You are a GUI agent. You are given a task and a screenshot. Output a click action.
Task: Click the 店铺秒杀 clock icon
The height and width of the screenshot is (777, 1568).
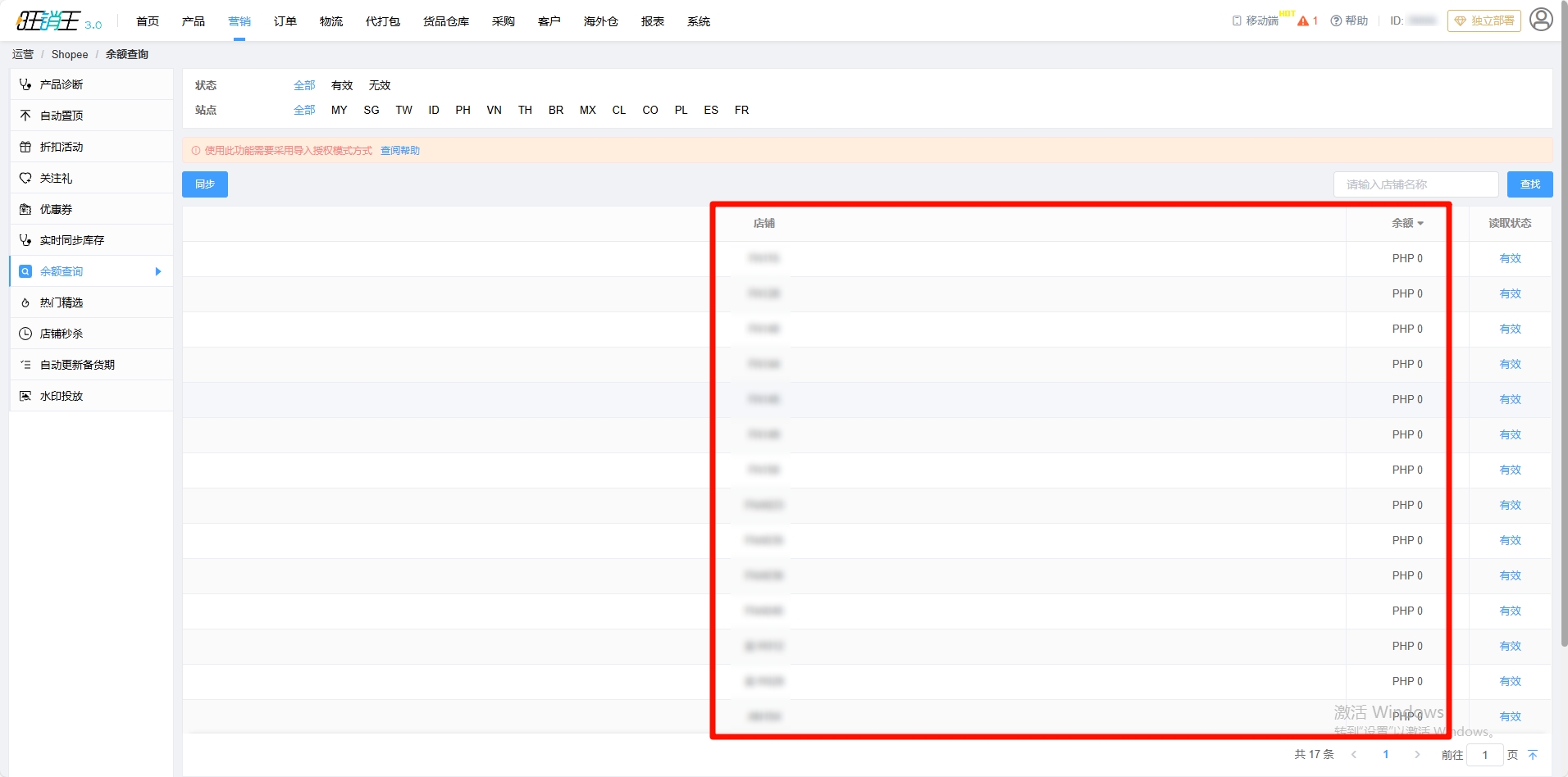pyautogui.click(x=25, y=334)
